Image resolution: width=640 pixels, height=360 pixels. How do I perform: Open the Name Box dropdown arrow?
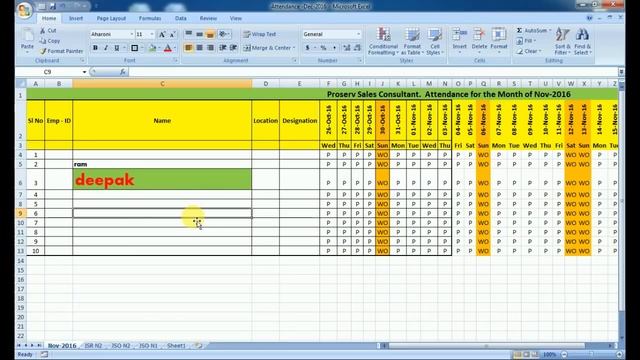click(x=84, y=72)
